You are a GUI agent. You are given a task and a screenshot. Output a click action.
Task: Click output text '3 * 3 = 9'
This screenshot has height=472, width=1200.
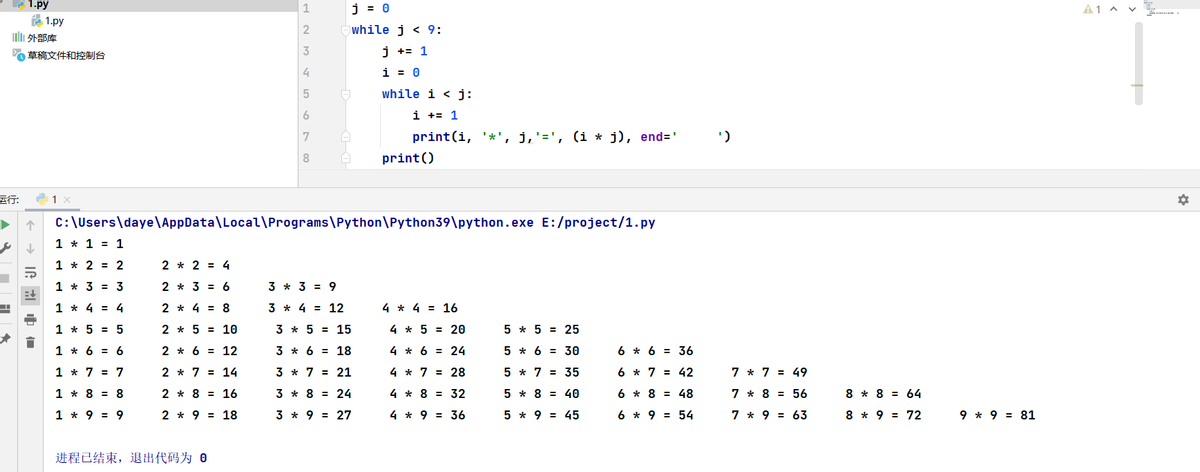tap(303, 287)
